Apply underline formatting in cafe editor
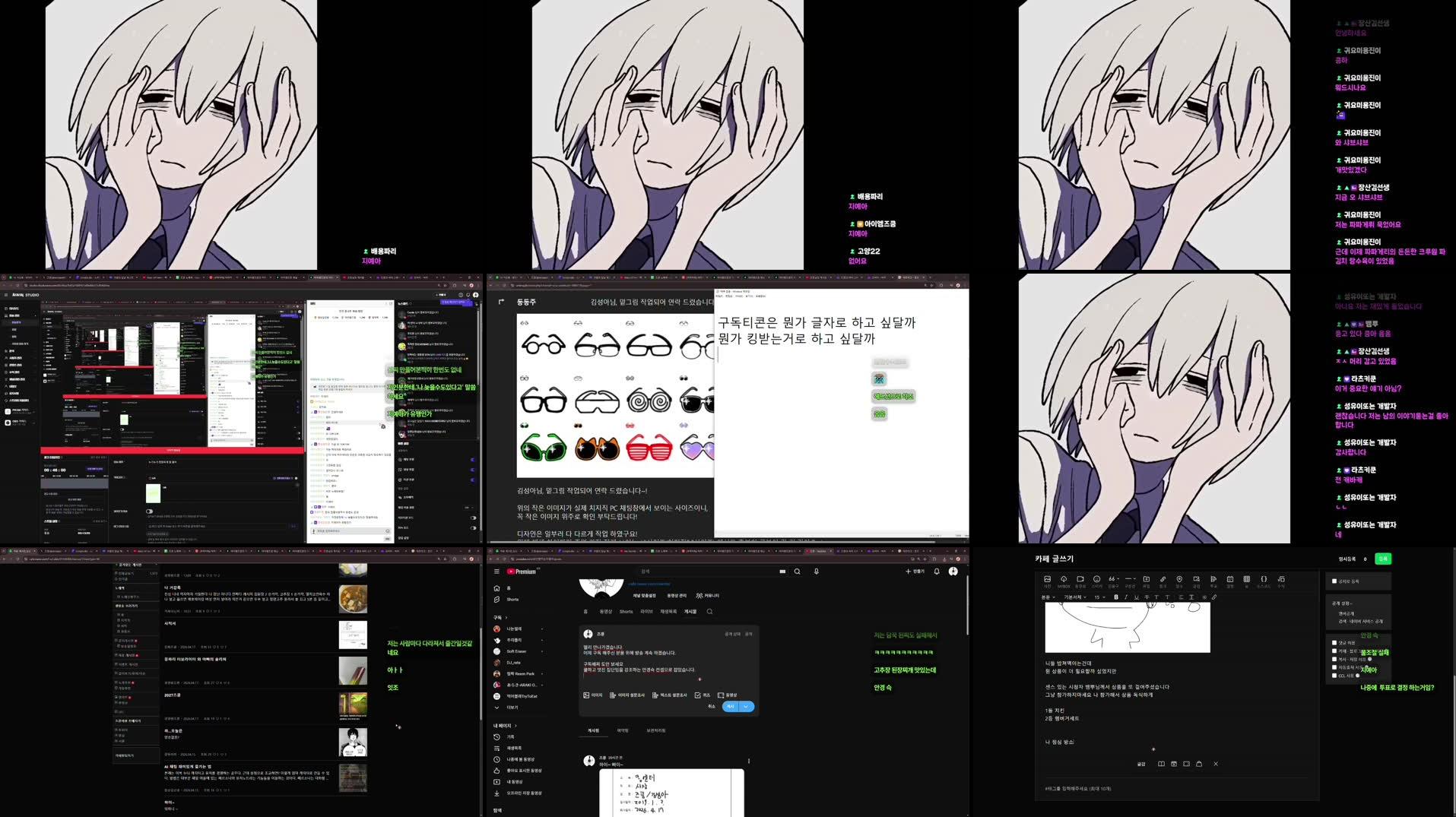This screenshot has width=1456, height=817. [x=1137, y=597]
